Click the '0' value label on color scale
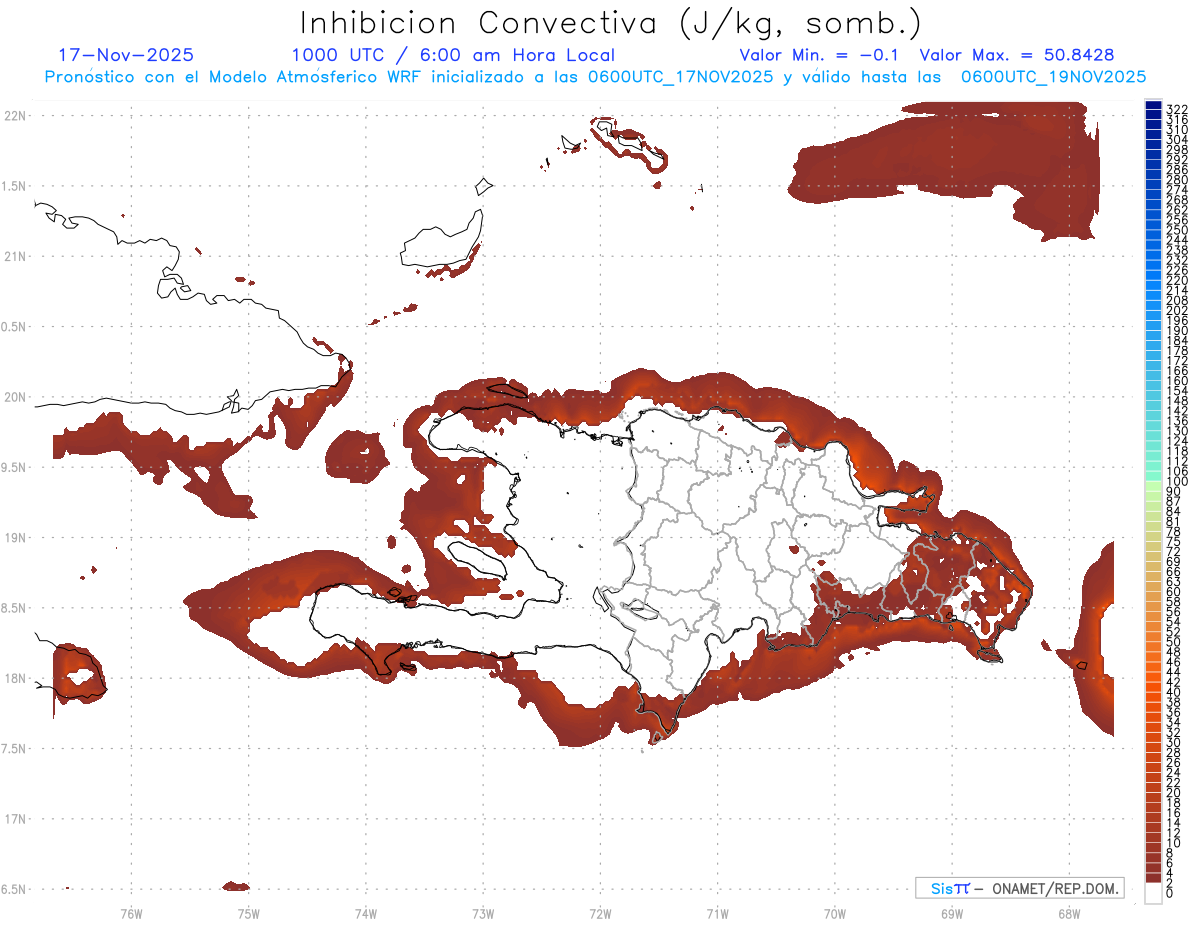 coord(1170,892)
